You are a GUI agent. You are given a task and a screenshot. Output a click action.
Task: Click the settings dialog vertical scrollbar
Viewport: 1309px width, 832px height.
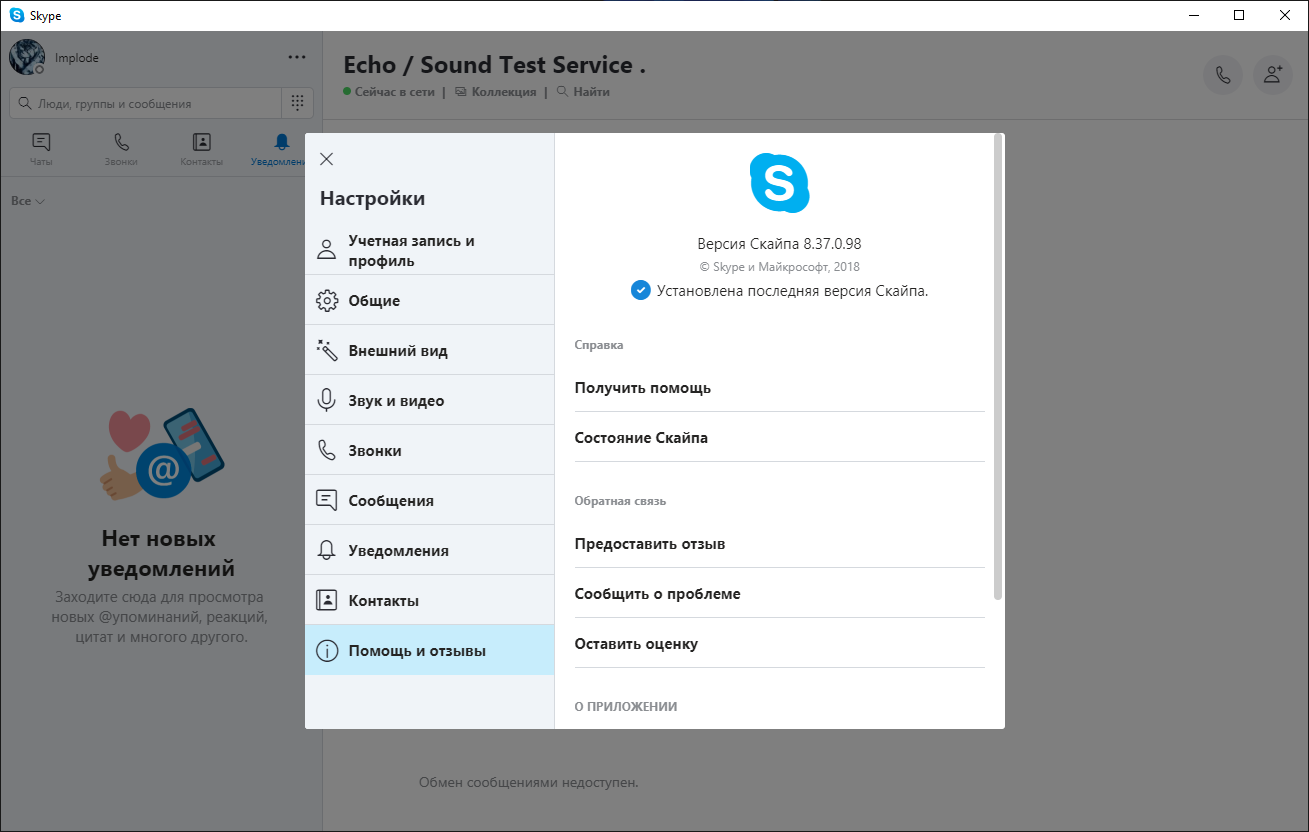point(998,367)
